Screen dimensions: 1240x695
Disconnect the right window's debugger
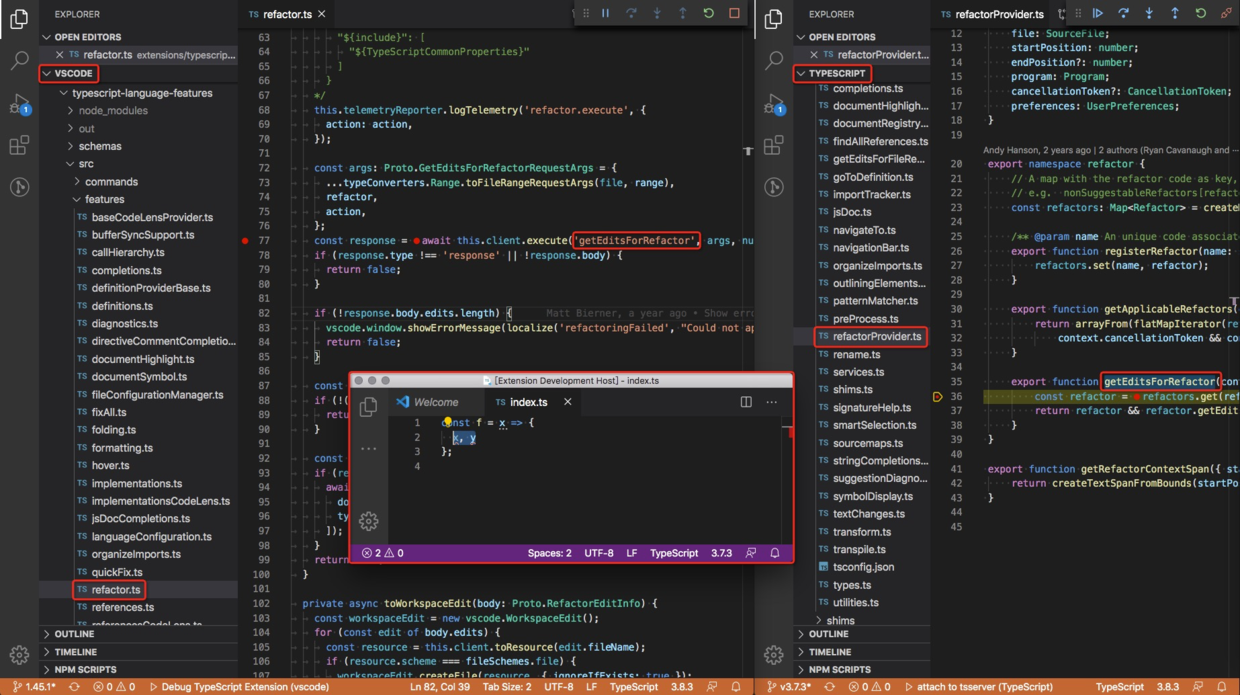(x=1226, y=14)
